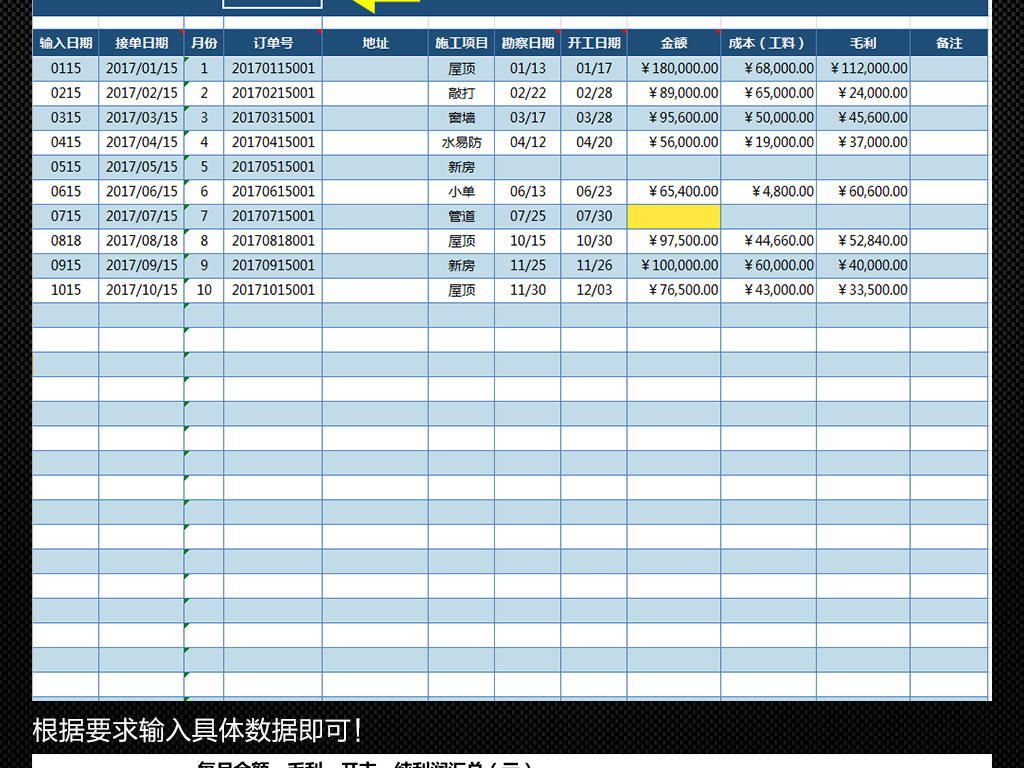Select order number 20170515001 cell

click(x=273, y=167)
